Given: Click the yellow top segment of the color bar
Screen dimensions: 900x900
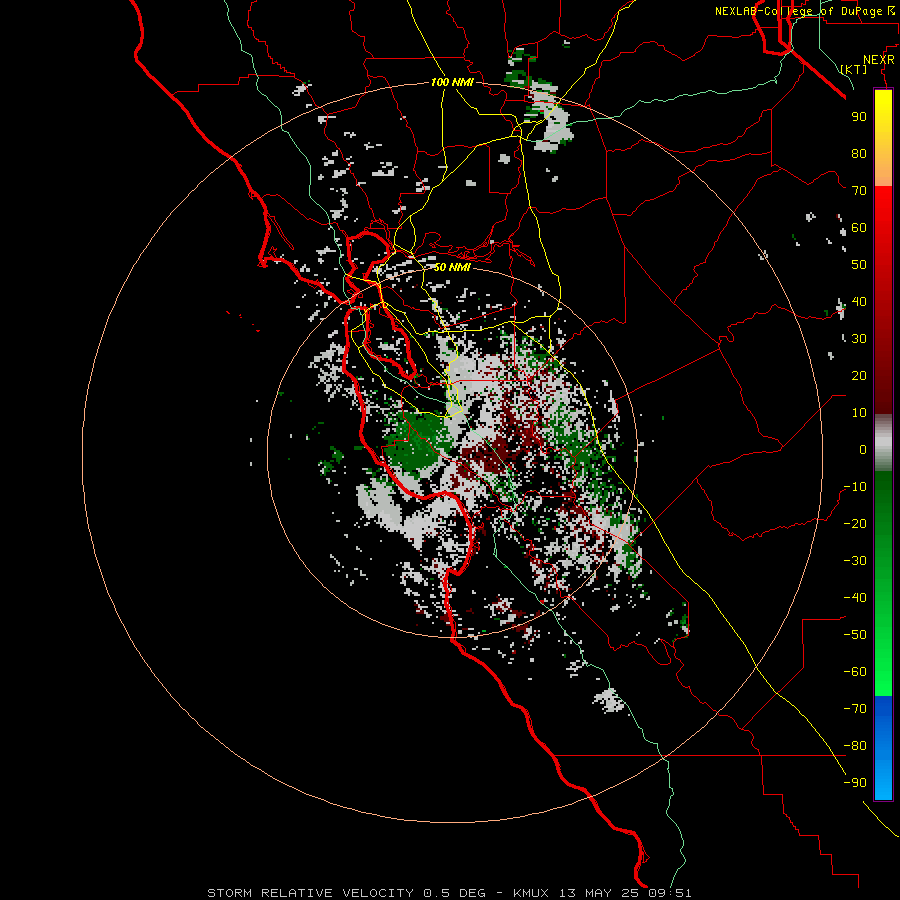Looking at the screenshot, I should pos(883,138).
